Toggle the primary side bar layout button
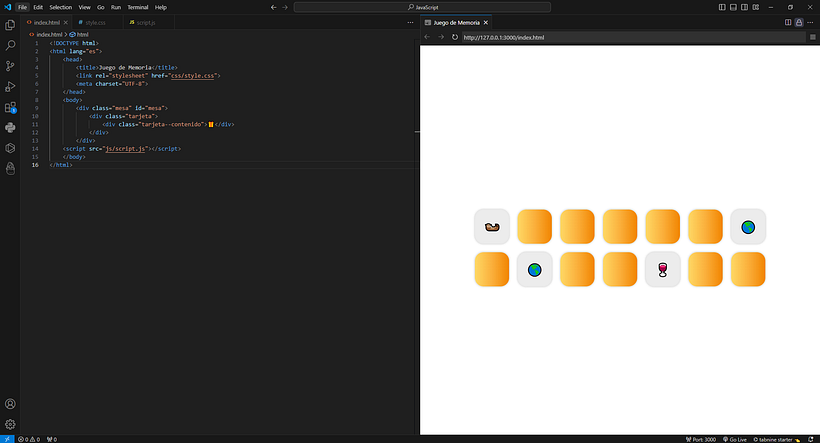 722,7
